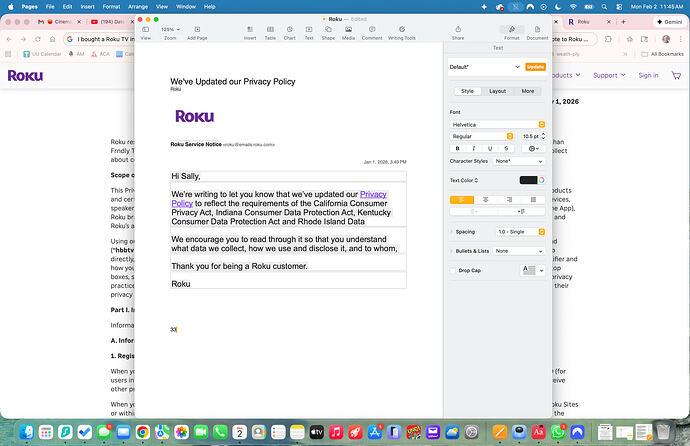Click the black text color swatch

pyautogui.click(x=528, y=180)
